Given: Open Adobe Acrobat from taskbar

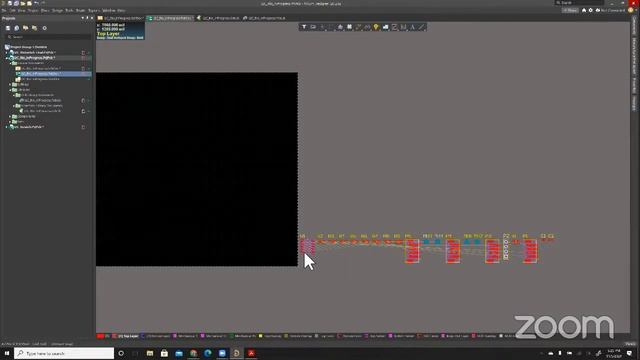Looking at the screenshot, I should pyautogui.click(x=251, y=353).
